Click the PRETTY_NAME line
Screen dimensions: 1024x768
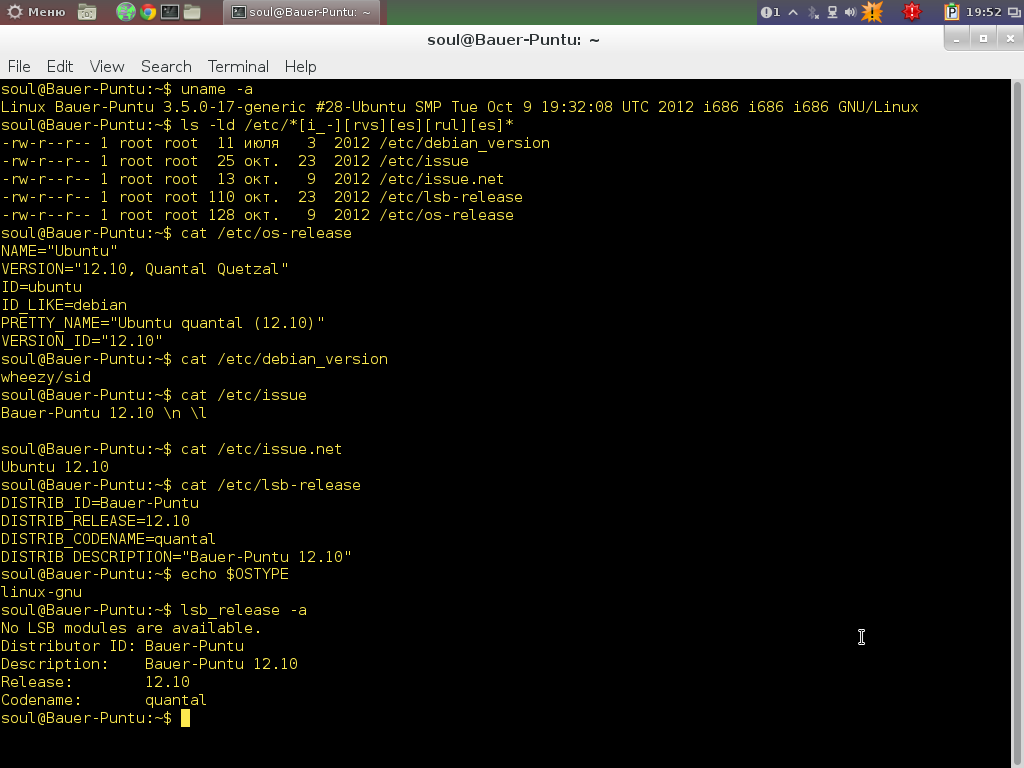click(x=163, y=323)
